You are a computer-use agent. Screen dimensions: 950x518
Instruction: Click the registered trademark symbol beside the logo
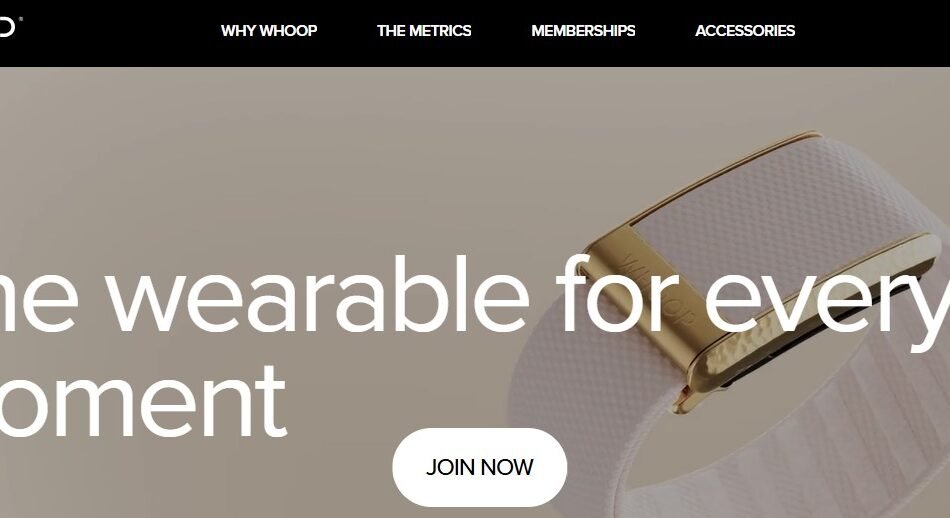[21, 19]
